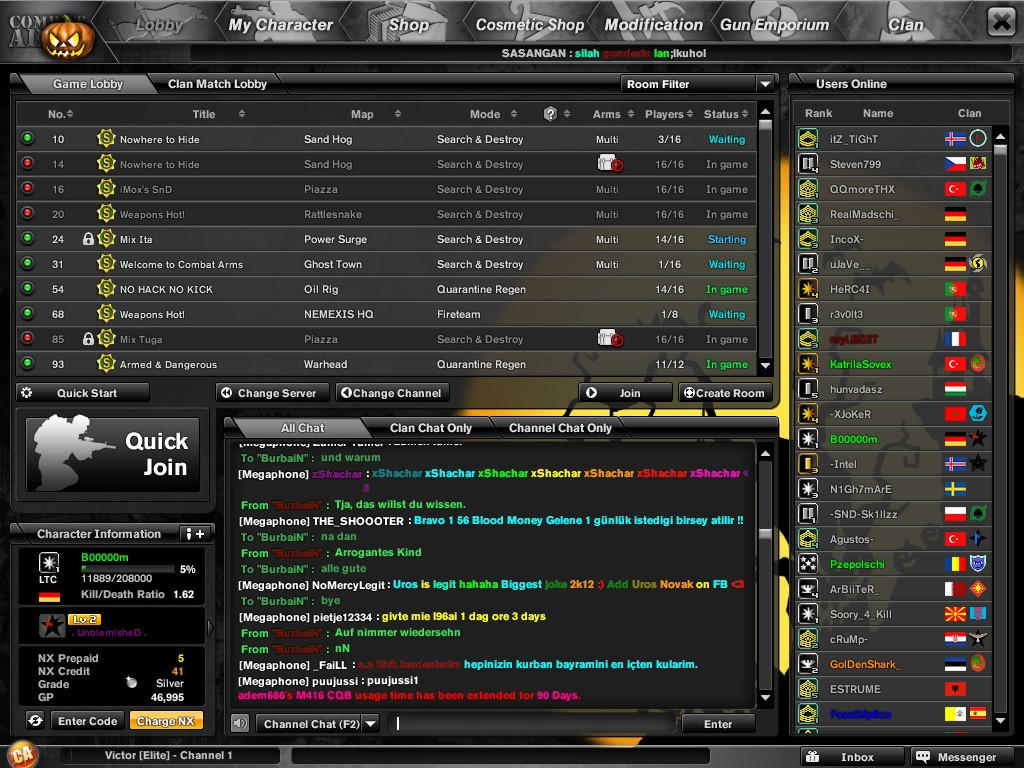
Task: Click the rank icon next to ESTRUME
Action: click(x=808, y=689)
